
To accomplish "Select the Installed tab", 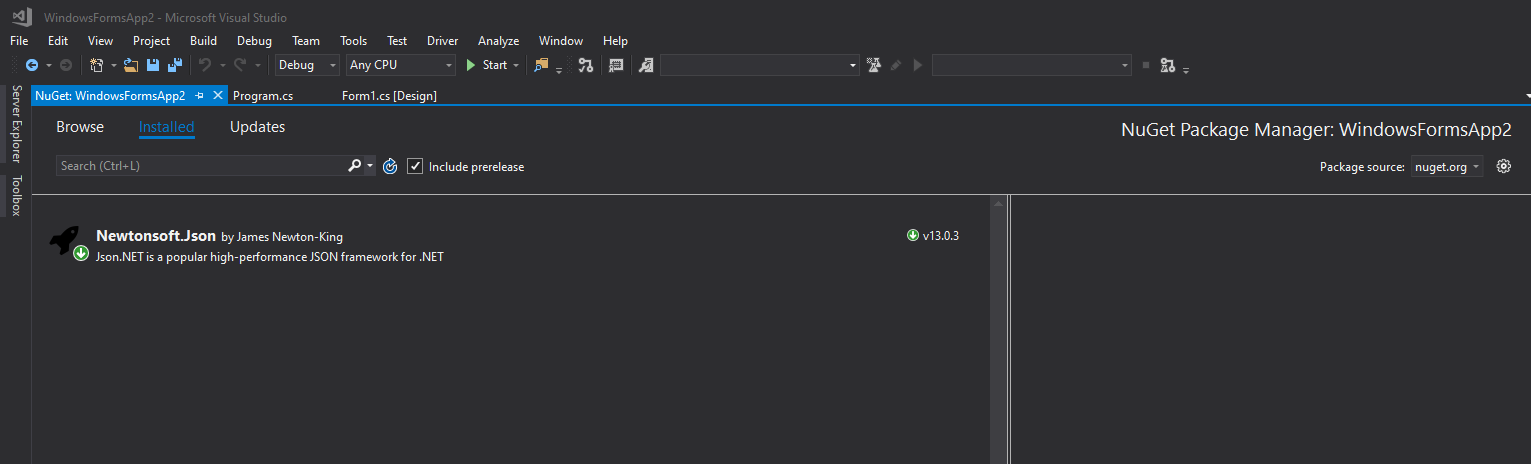I will (x=167, y=127).
